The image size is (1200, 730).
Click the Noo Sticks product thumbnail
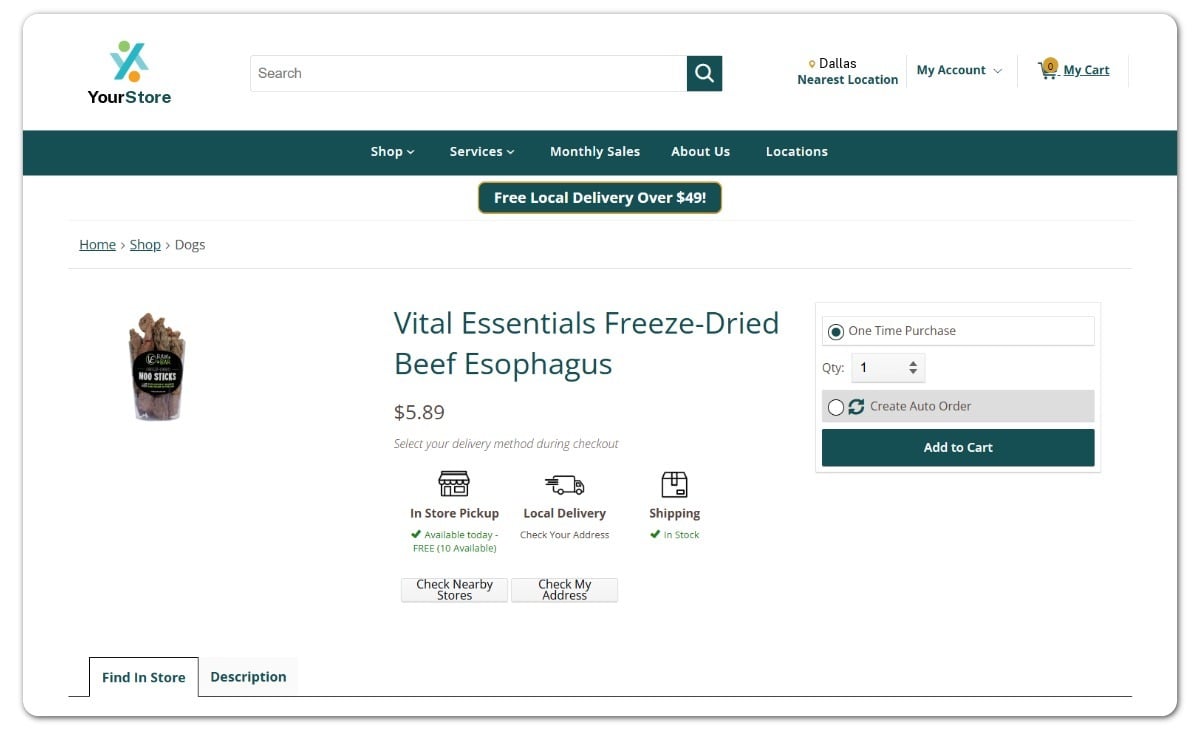point(157,366)
